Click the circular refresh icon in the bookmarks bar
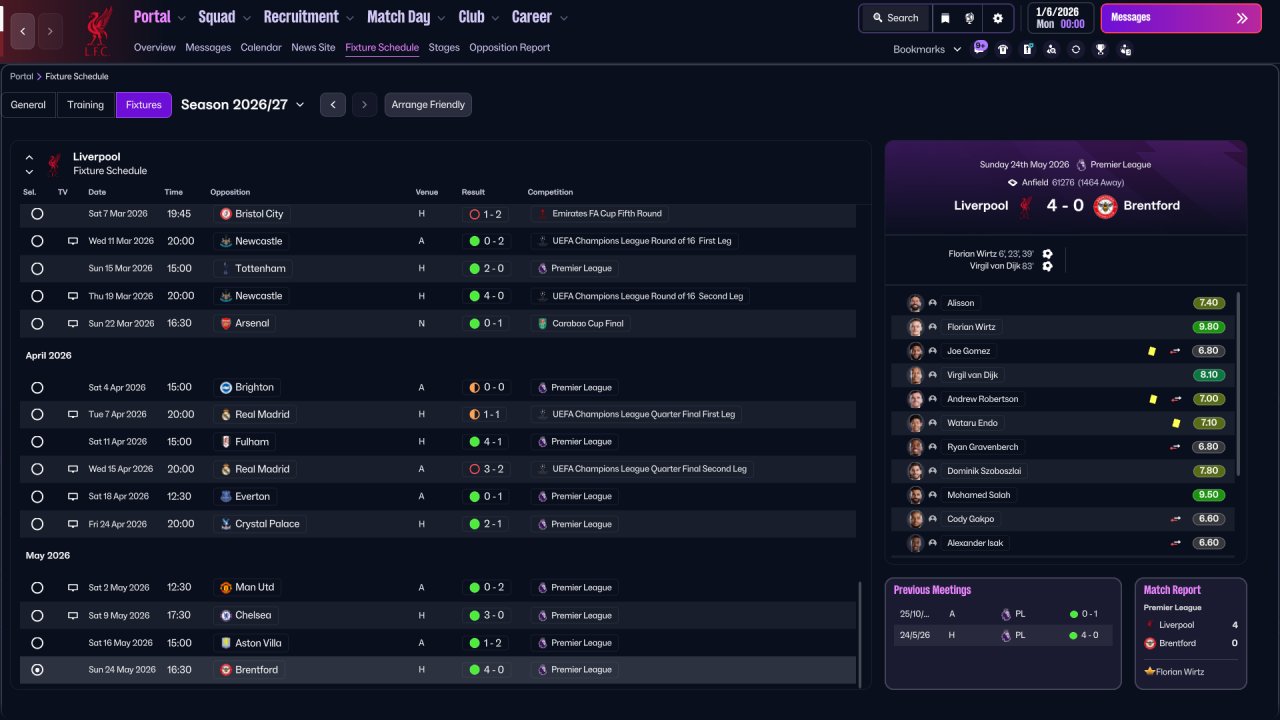1280x720 pixels. 1075,49
